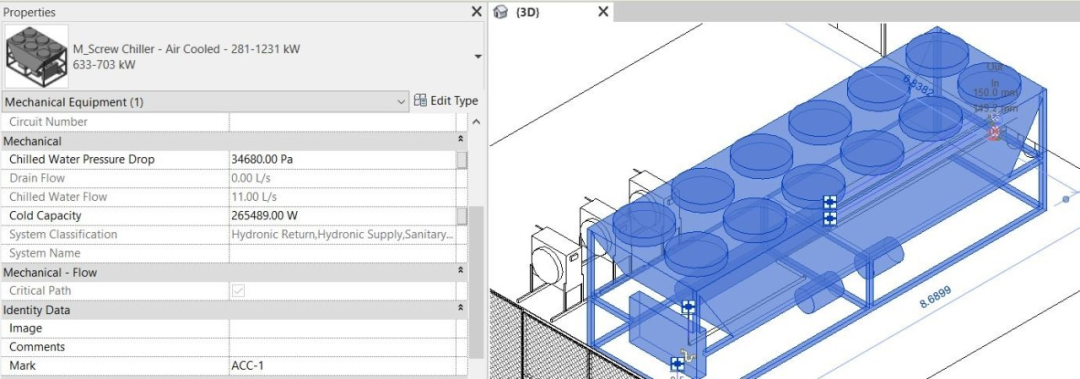Click the Edit Type button

[x=446, y=101]
